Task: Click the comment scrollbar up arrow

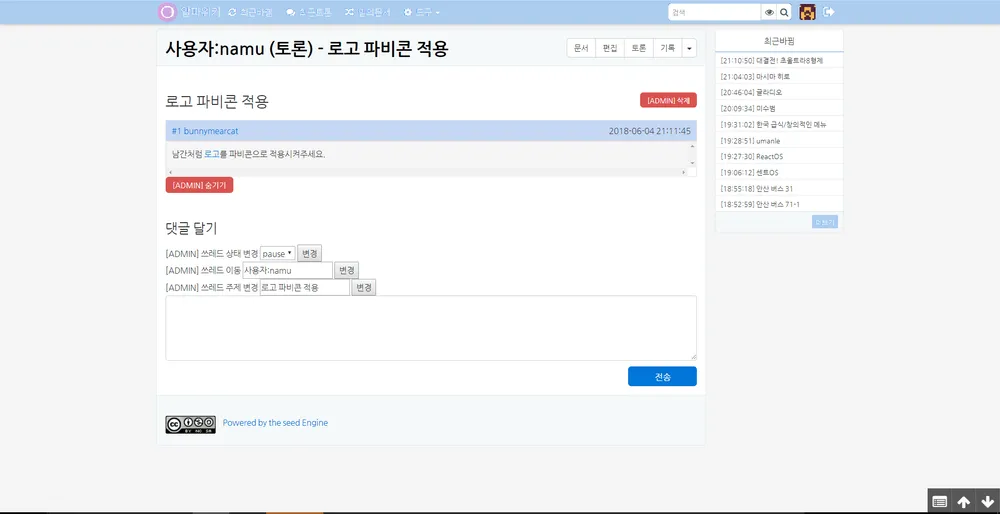Action: click(x=693, y=145)
